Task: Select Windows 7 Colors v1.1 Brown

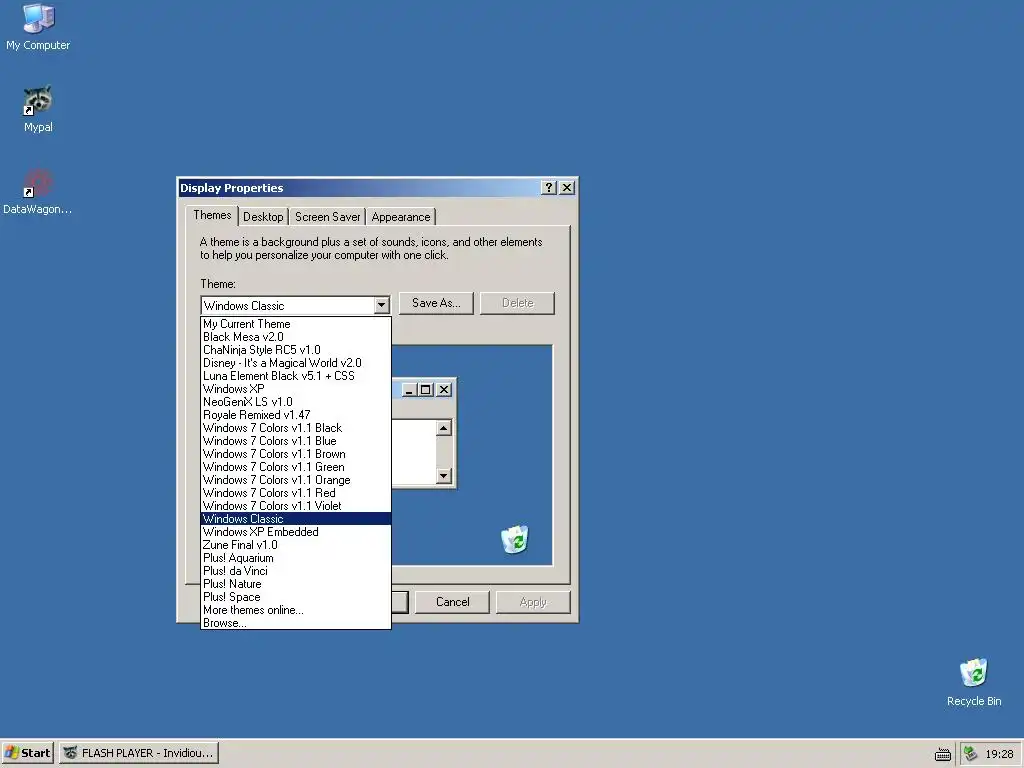Action: tap(296, 455)
